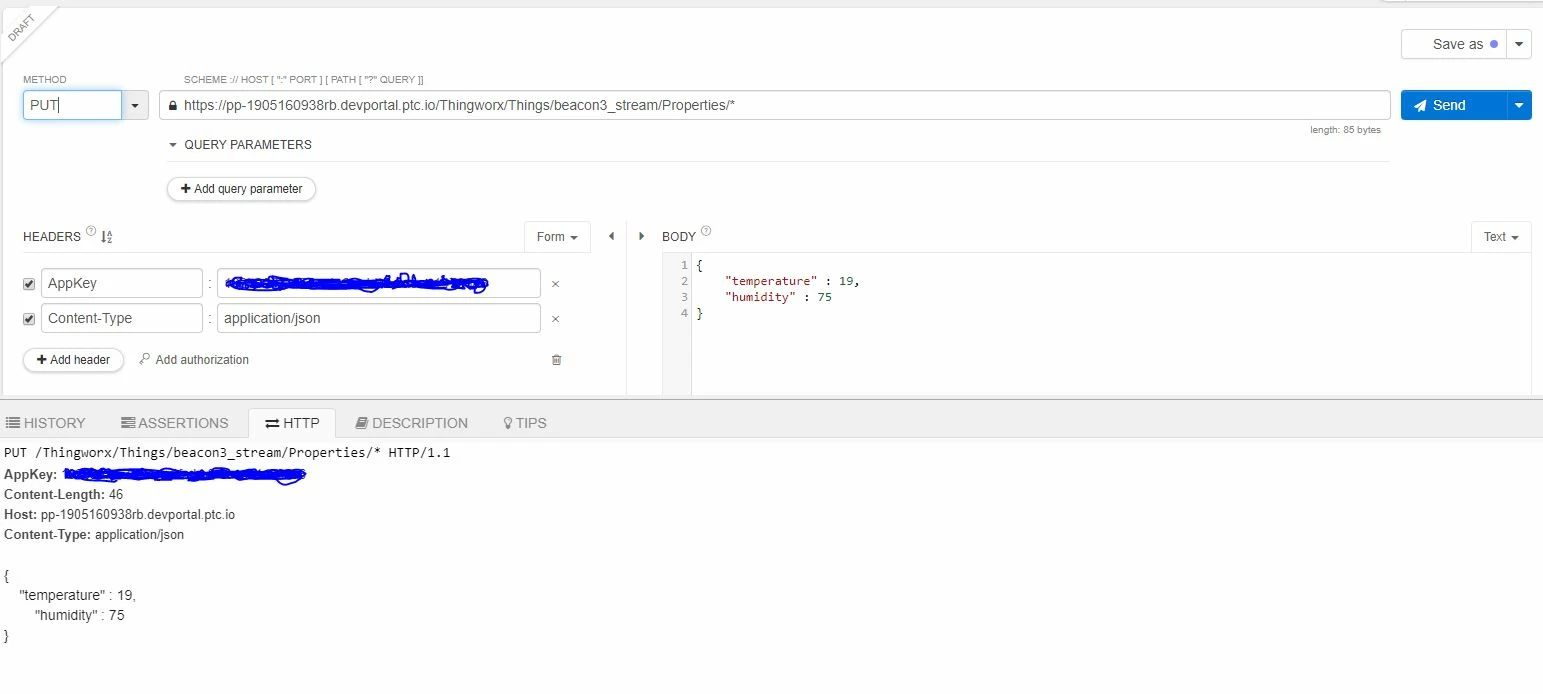Click the Content-Type header name field

coord(122,318)
